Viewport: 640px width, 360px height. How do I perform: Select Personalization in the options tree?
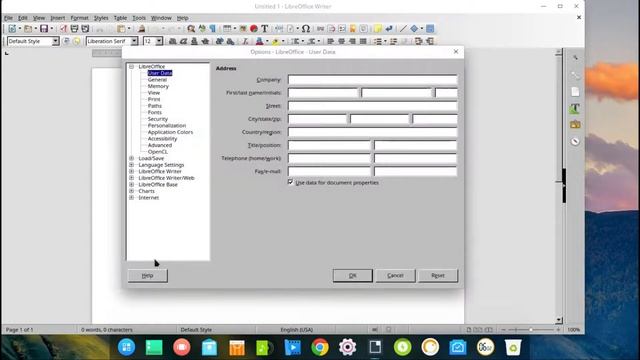[167, 125]
